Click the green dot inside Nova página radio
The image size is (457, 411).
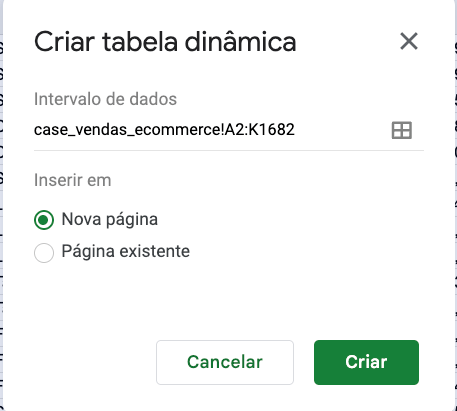coord(44,220)
